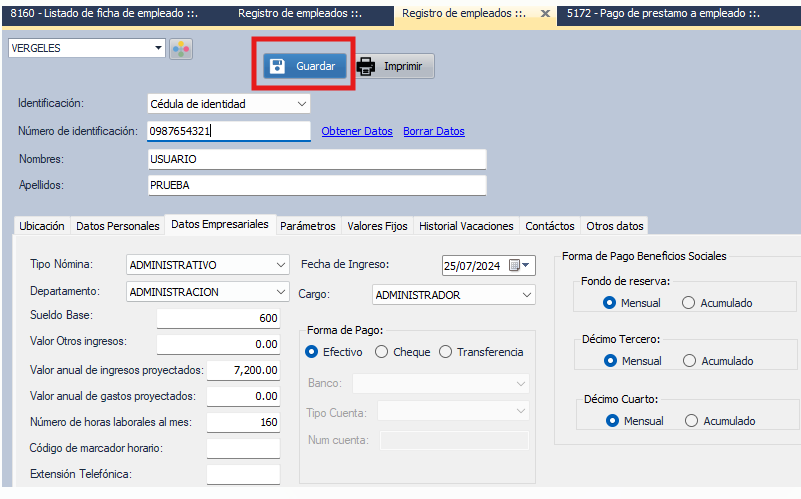Screen dimensions: 801x499
Task: Expand the Tipo Nómina dropdown
Action: coord(280,265)
